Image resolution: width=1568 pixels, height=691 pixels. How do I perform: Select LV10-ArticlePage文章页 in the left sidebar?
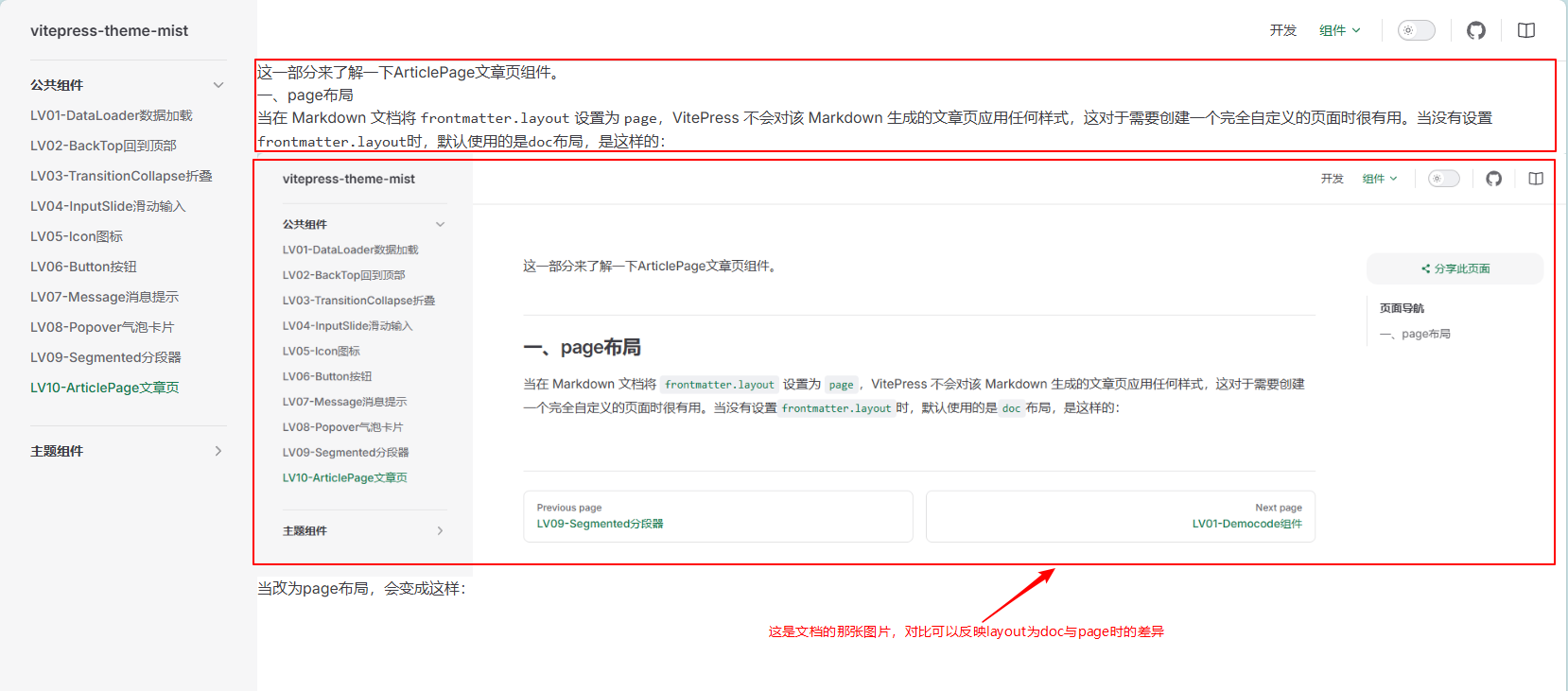pos(105,388)
